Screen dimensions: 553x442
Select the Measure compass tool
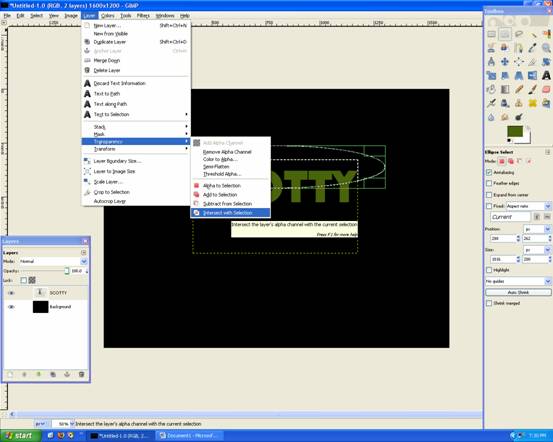point(491,62)
